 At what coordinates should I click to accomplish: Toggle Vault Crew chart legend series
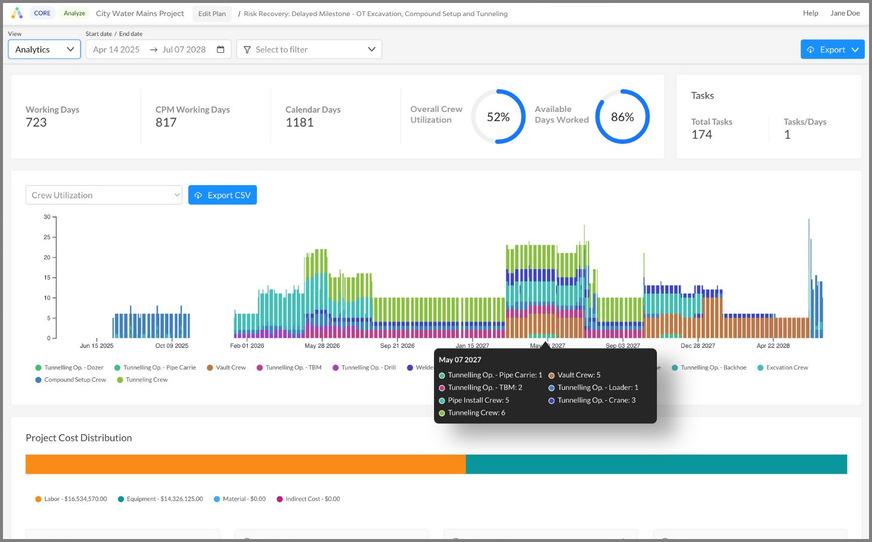226,367
